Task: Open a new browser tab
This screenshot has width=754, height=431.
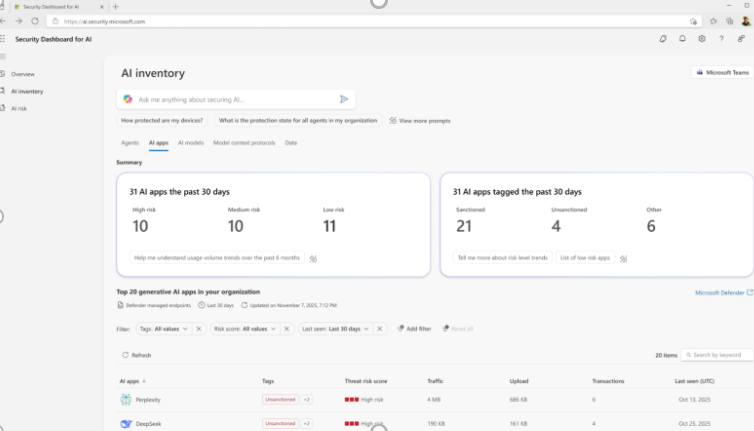Action: click(x=115, y=7)
